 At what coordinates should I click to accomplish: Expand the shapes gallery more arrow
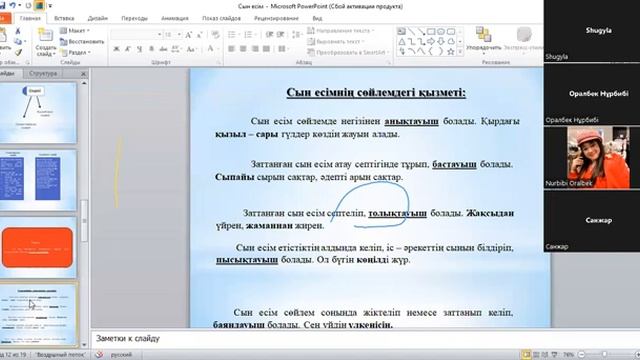[x=460, y=52]
